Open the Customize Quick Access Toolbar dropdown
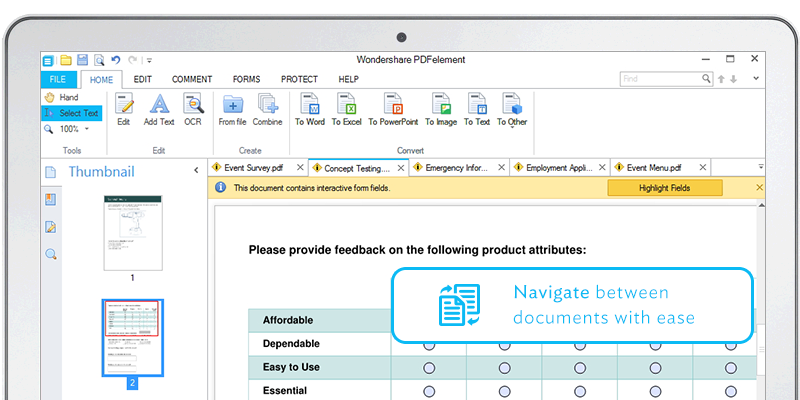Viewport: 800px width, 400px height. pos(149,61)
